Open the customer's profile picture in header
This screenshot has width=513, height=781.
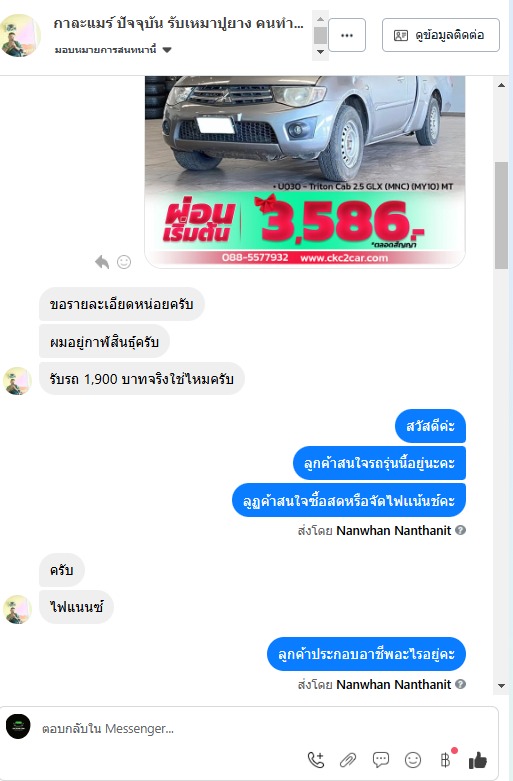(20, 35)
